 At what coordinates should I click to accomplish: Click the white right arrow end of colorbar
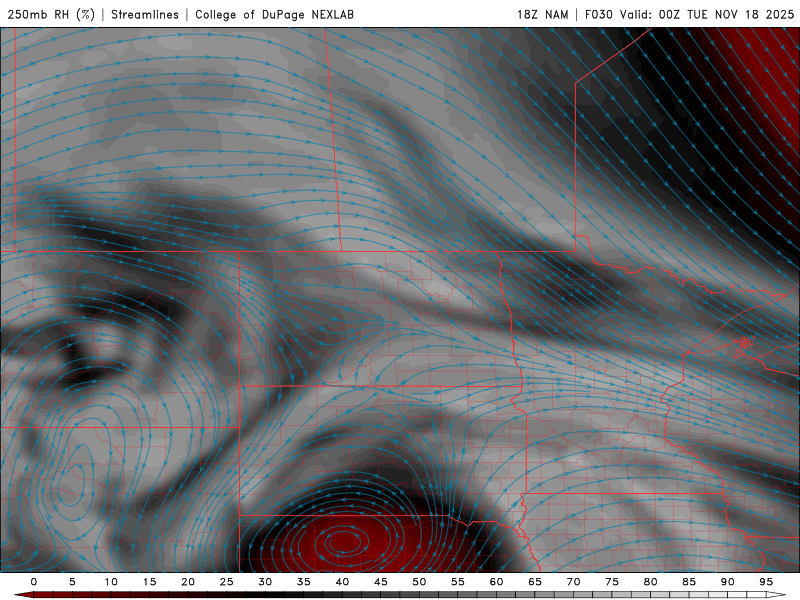click(776, 595)
